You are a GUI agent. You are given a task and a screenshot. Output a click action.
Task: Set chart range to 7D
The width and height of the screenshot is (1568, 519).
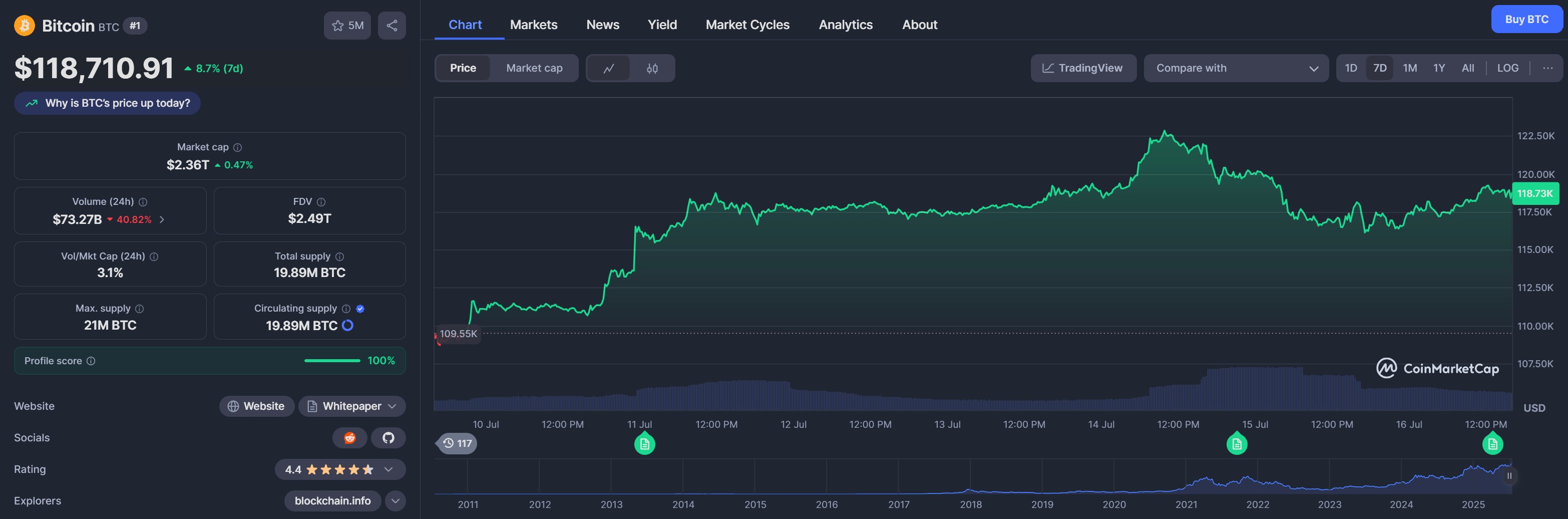pyautogui.click(x=1380, y=68)
